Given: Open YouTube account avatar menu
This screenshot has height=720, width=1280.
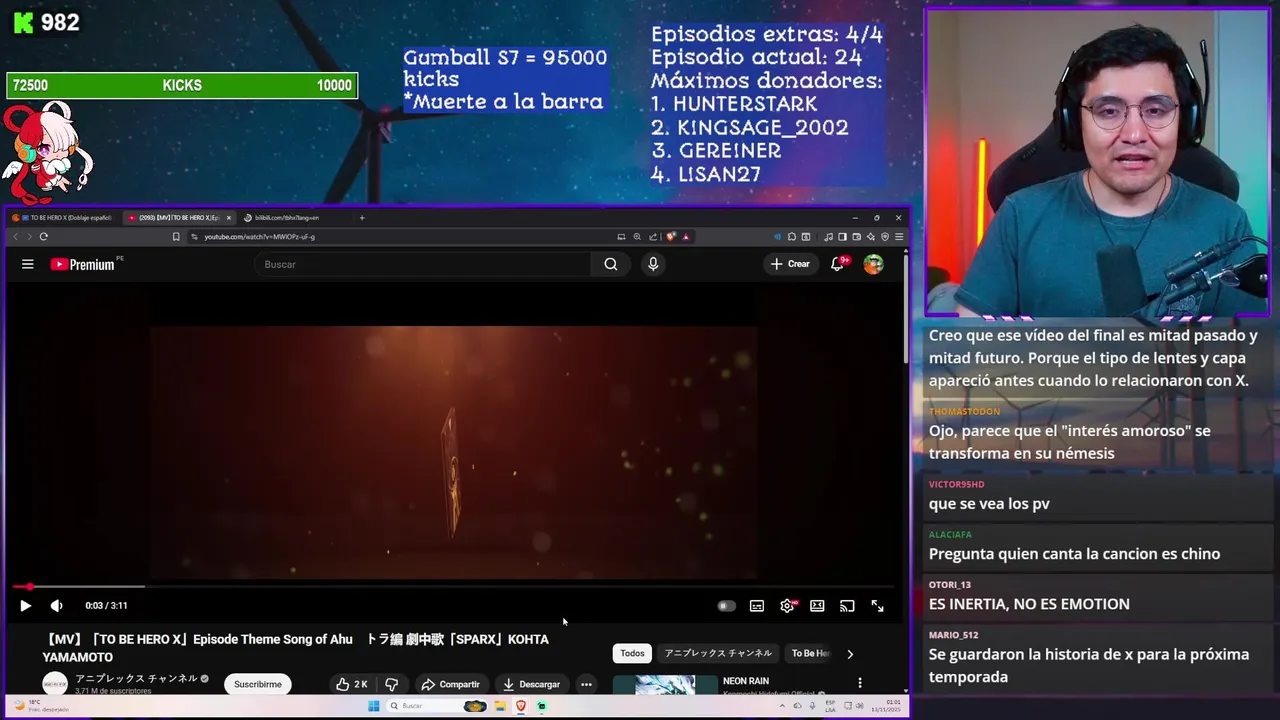Looking at the screenshot, I should [x=873, y=264].
